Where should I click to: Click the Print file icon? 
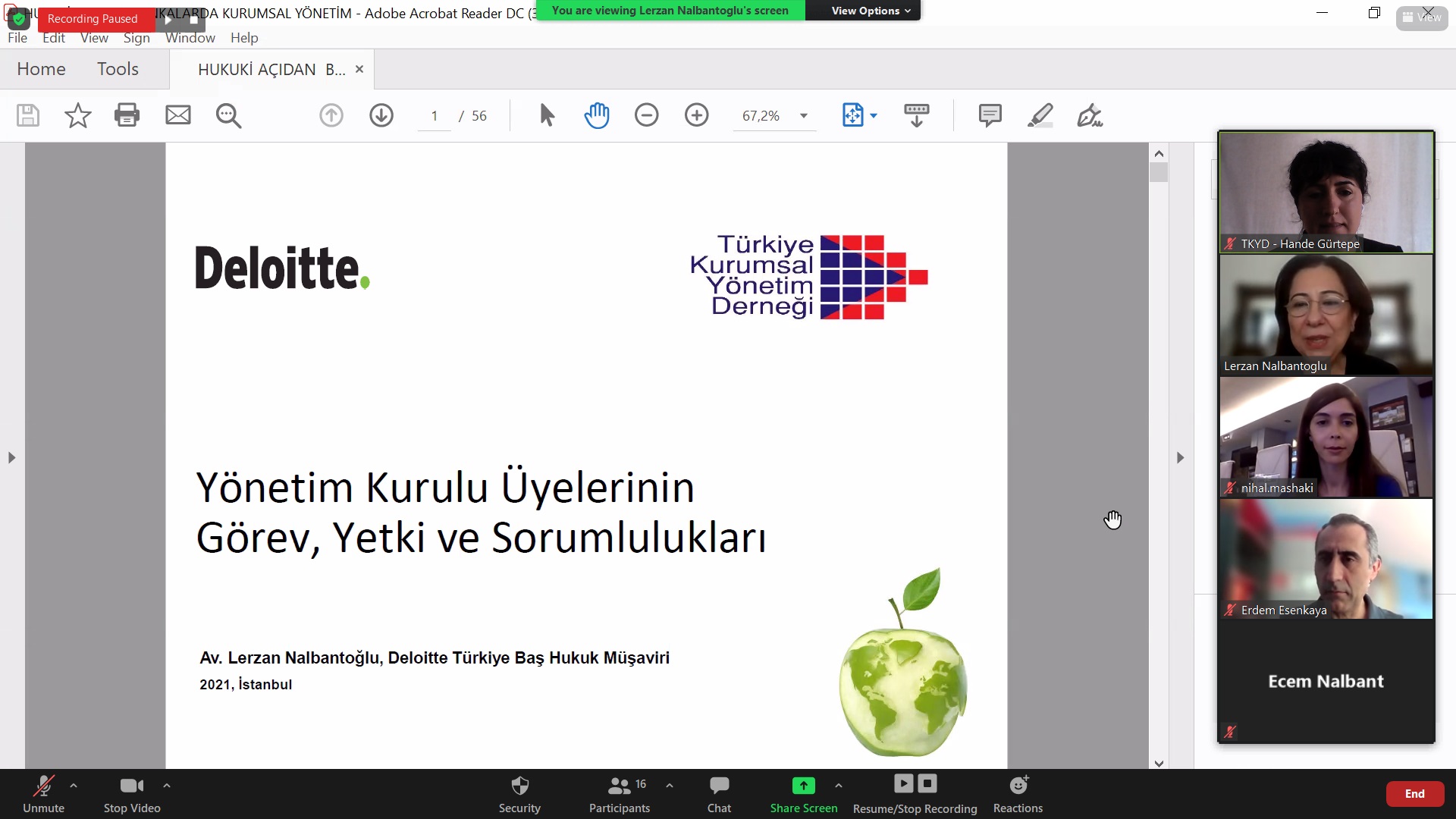[127, 115]
